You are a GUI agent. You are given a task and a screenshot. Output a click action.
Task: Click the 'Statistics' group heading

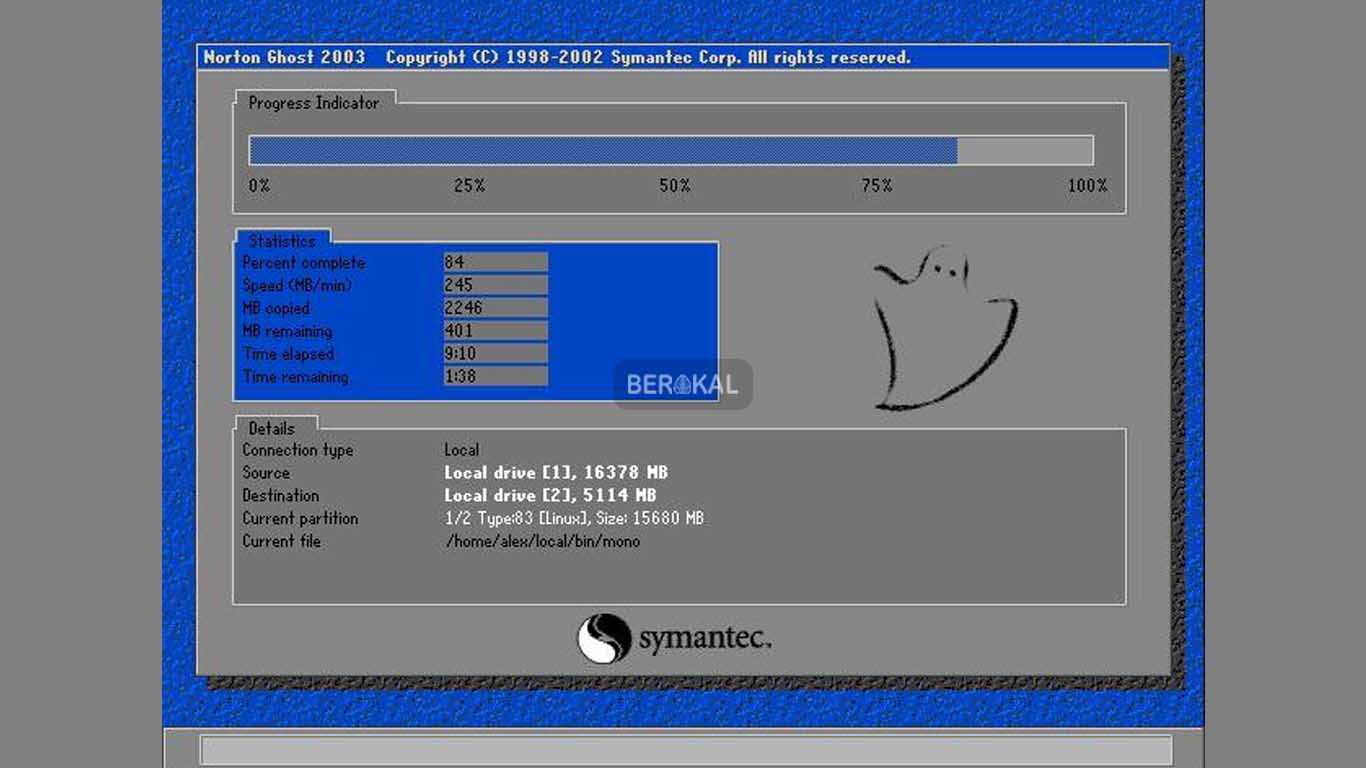pos(282,241)
